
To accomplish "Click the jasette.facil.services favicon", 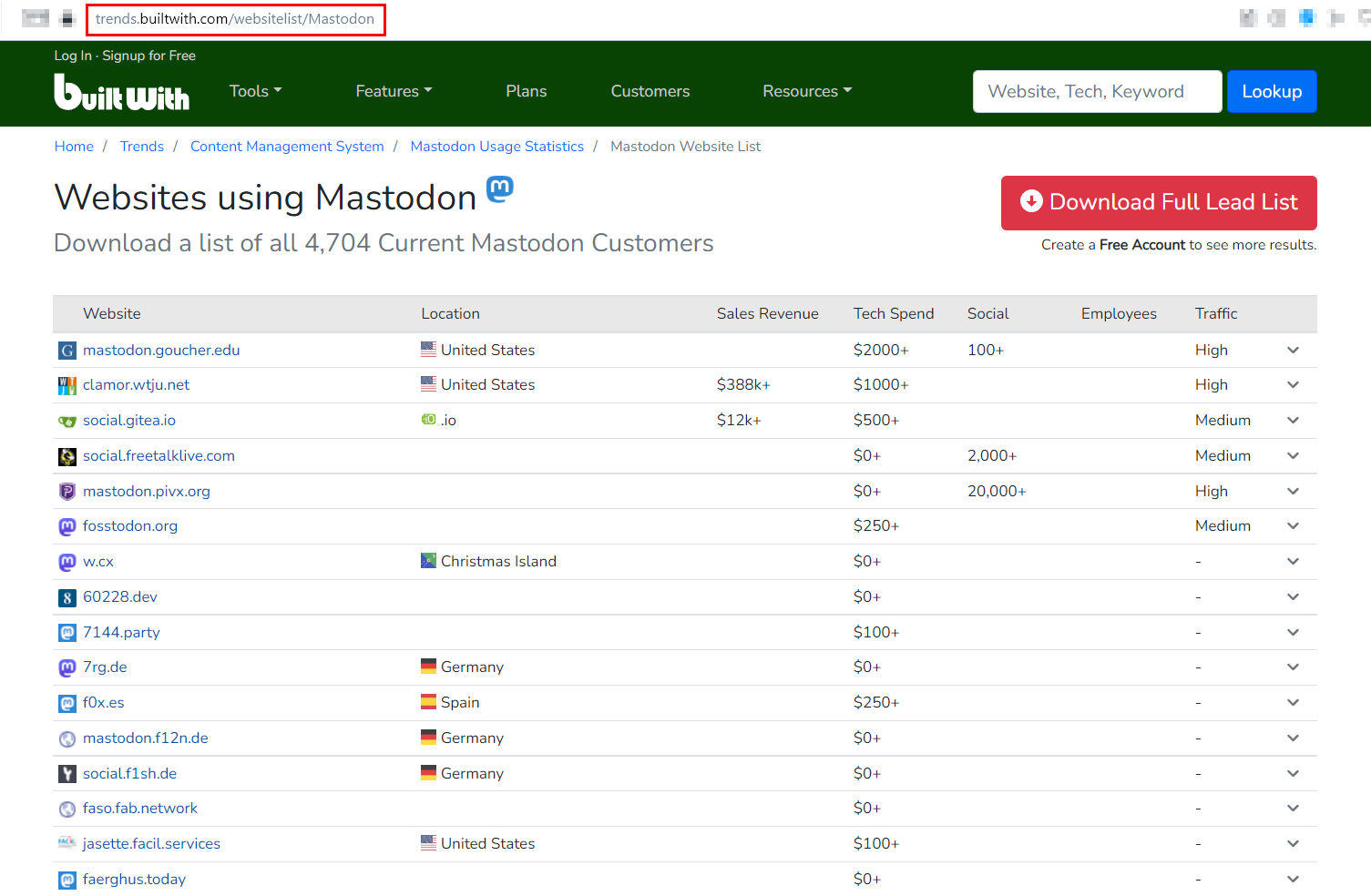I will point(67,842).
